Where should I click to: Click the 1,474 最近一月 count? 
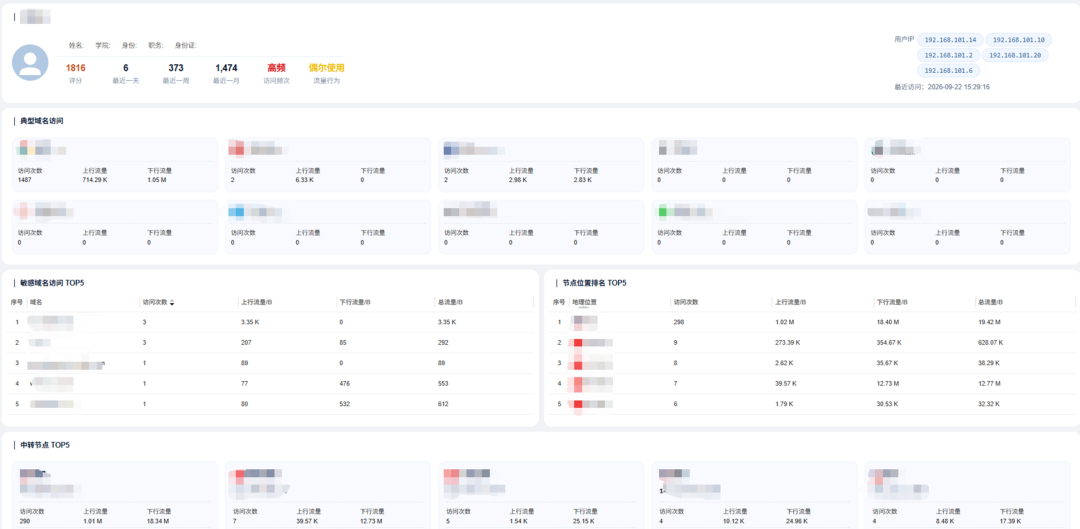(226, 68)
